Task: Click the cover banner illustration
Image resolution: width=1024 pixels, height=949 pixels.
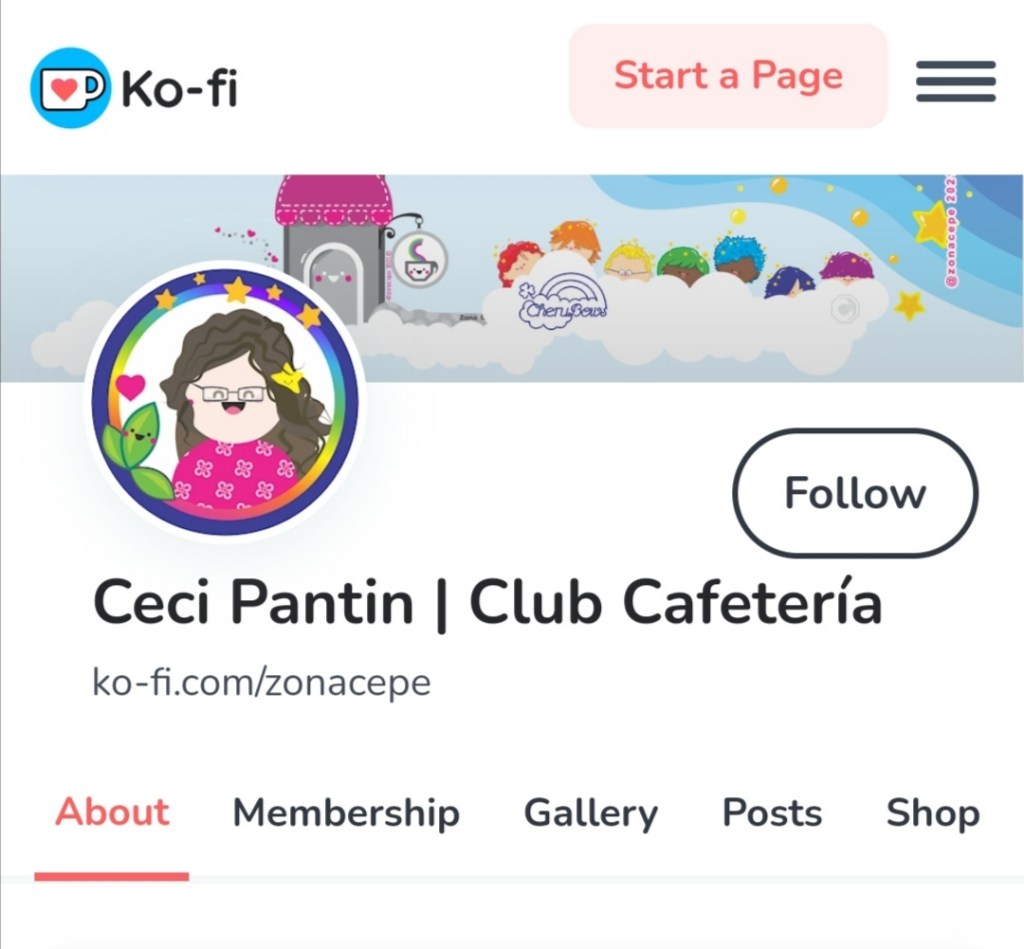Action: [x=512, y=278]
